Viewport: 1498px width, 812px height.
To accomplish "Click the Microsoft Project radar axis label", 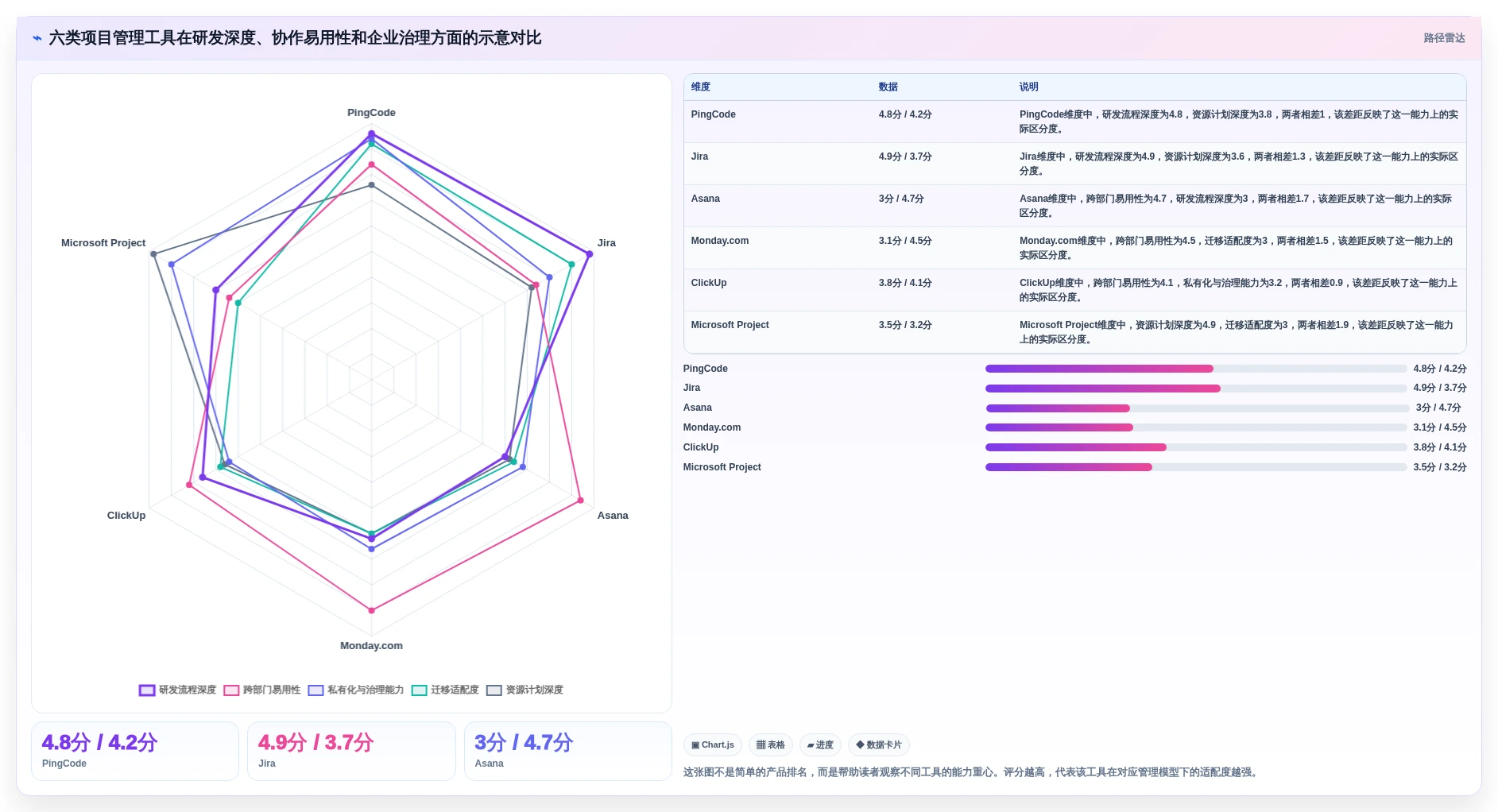I will [103, 243].
